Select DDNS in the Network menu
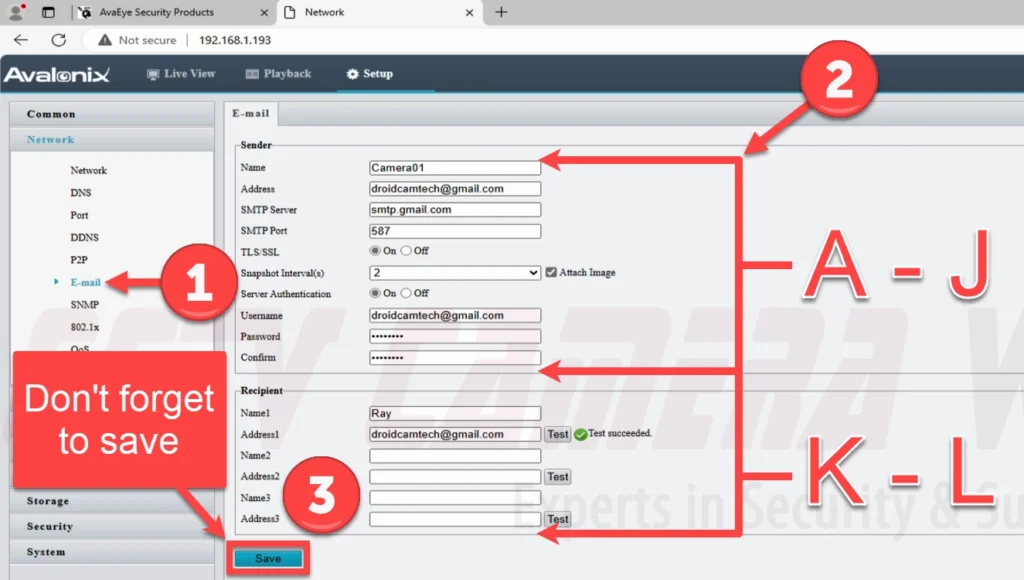1024x580 pixels. click(84, 237)
